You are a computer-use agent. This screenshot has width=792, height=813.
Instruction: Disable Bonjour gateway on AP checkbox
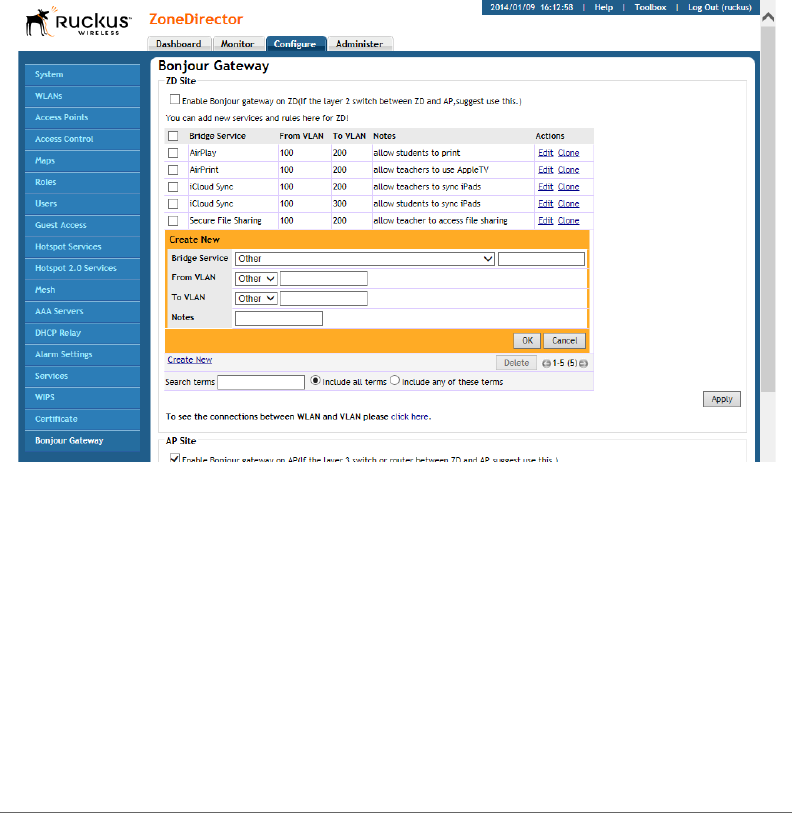[175, 458]
